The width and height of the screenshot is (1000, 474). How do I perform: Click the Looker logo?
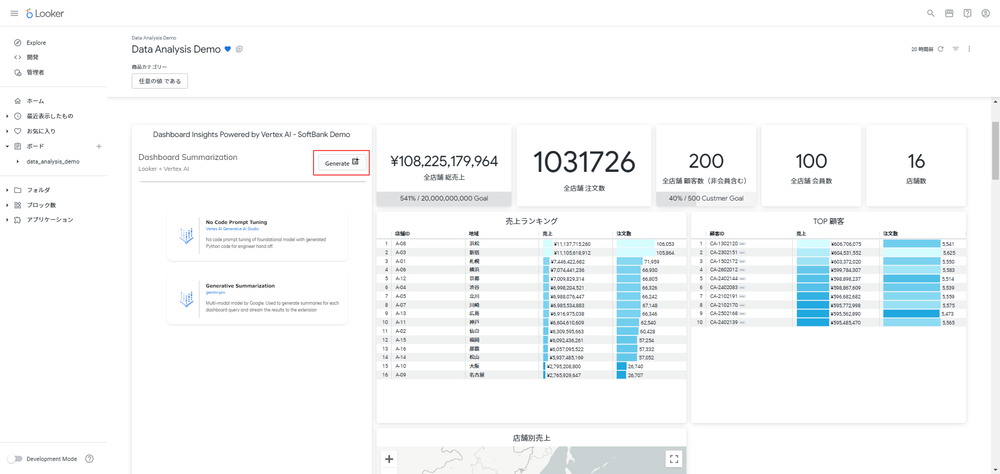point(45,13)
